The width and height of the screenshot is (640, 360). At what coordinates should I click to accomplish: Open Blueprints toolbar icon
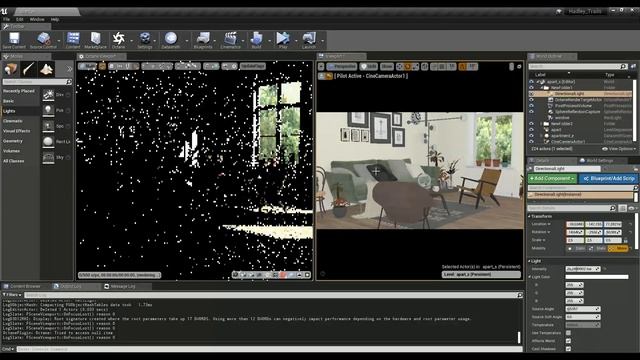tap(203, 39)
